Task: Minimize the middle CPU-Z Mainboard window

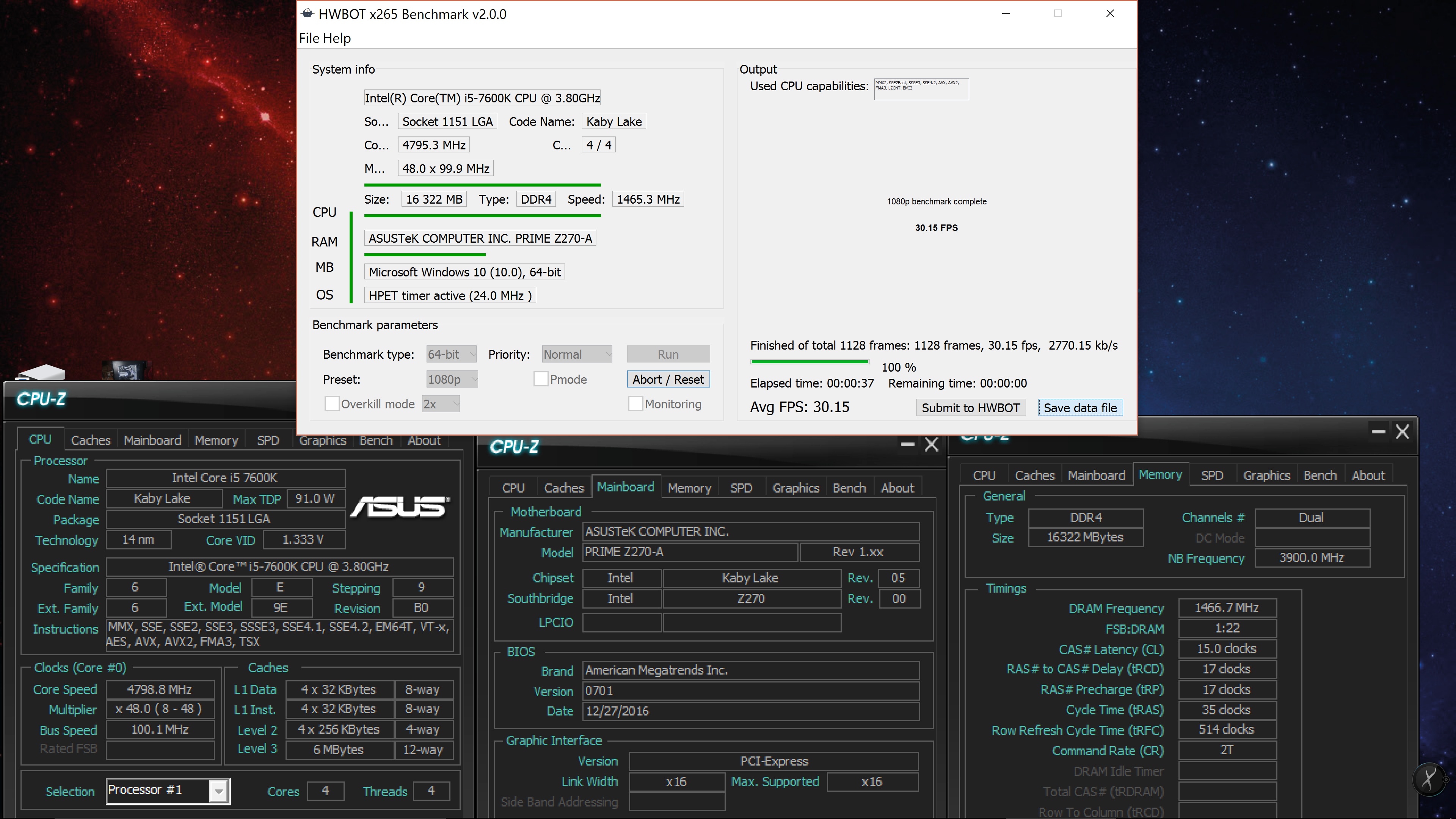Action: pyautogui.click(x=907, y=446)
